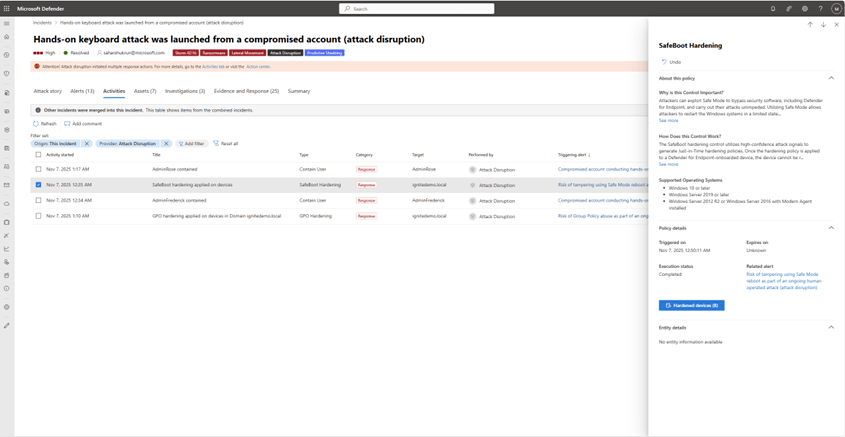Collapse the Policy details section

pos(831,228)
